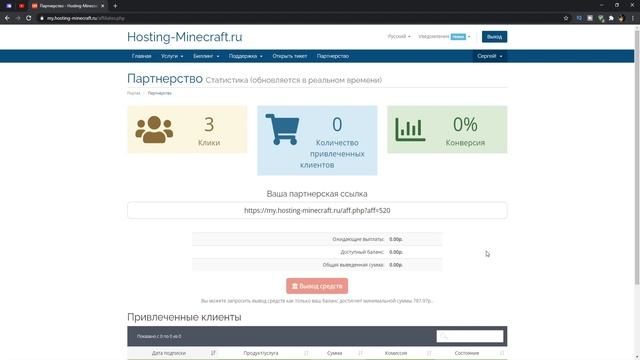Click the 'Ваша партнерская ссылка' heading
This screenshot has height=360, width=640.
coord(317,194)
